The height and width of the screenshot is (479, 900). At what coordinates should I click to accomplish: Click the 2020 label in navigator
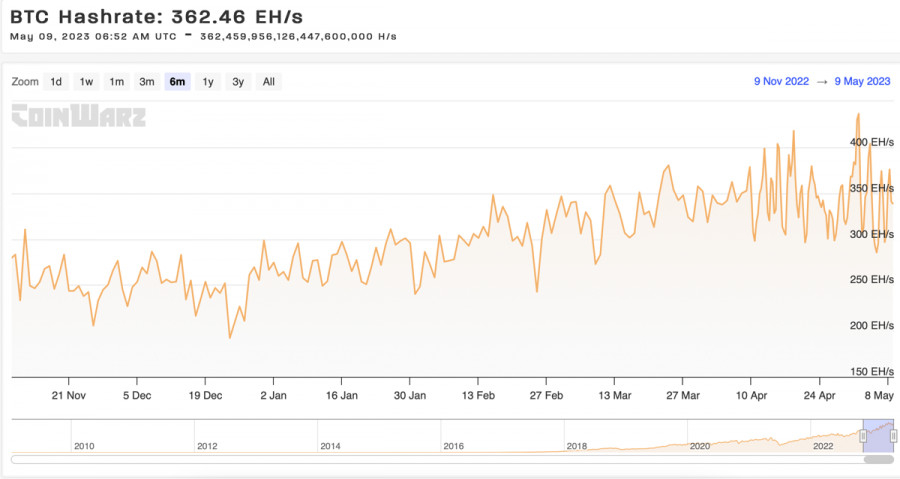click(700, 446)
